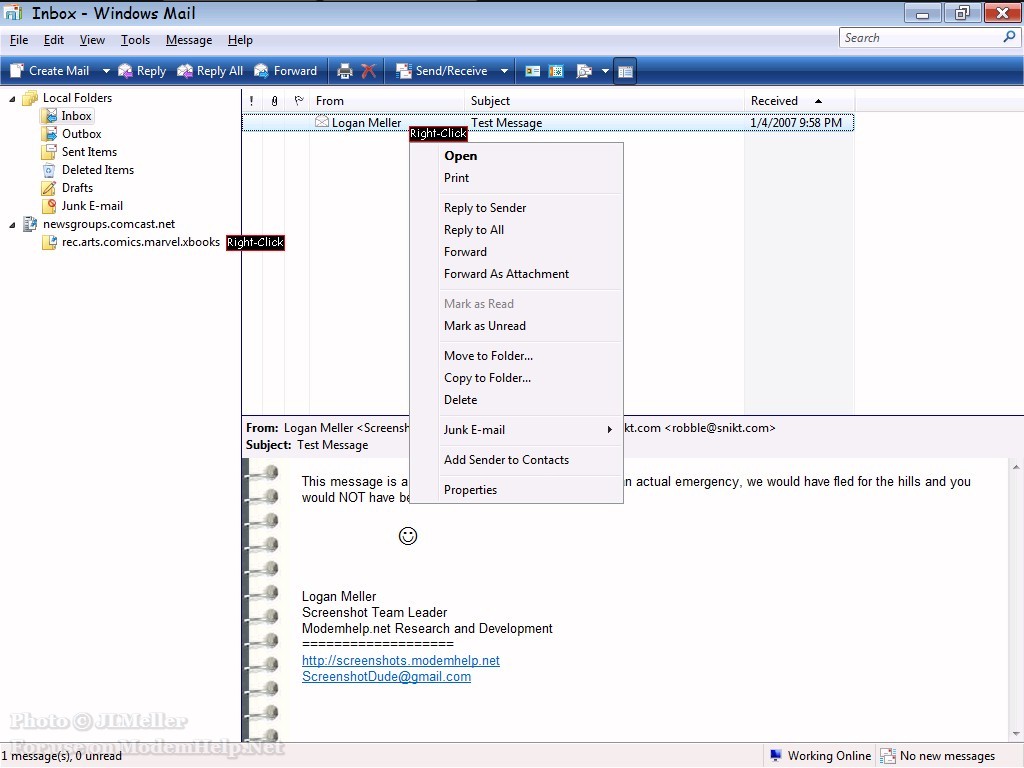The image size is (1024, 768).
Task: Sort by the flag column header
Action: (x=298, y=101)
